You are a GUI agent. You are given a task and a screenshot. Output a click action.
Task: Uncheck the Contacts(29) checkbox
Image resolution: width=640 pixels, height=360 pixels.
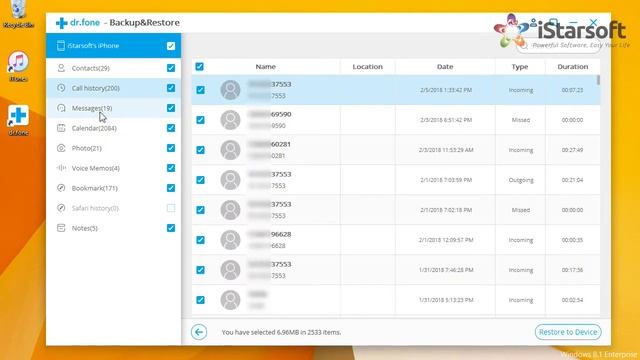pos(171,68)
